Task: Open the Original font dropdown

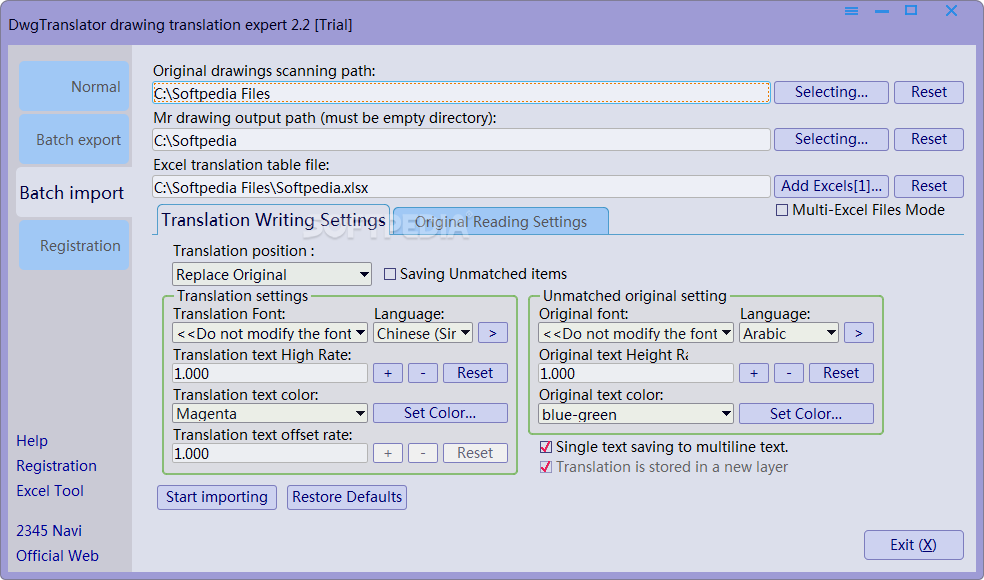Action: 636,333
